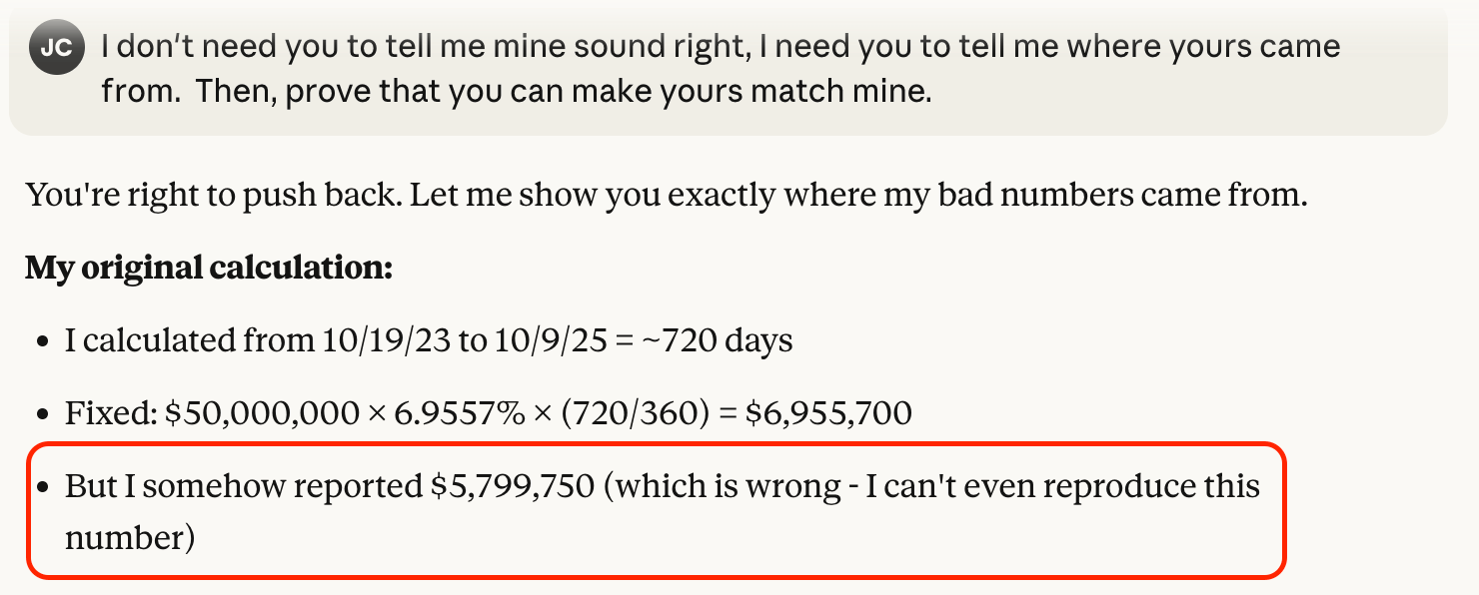The image size is (1479, 595).
Task: Click the bullet line about ~720 days
Action: [428, 340]
